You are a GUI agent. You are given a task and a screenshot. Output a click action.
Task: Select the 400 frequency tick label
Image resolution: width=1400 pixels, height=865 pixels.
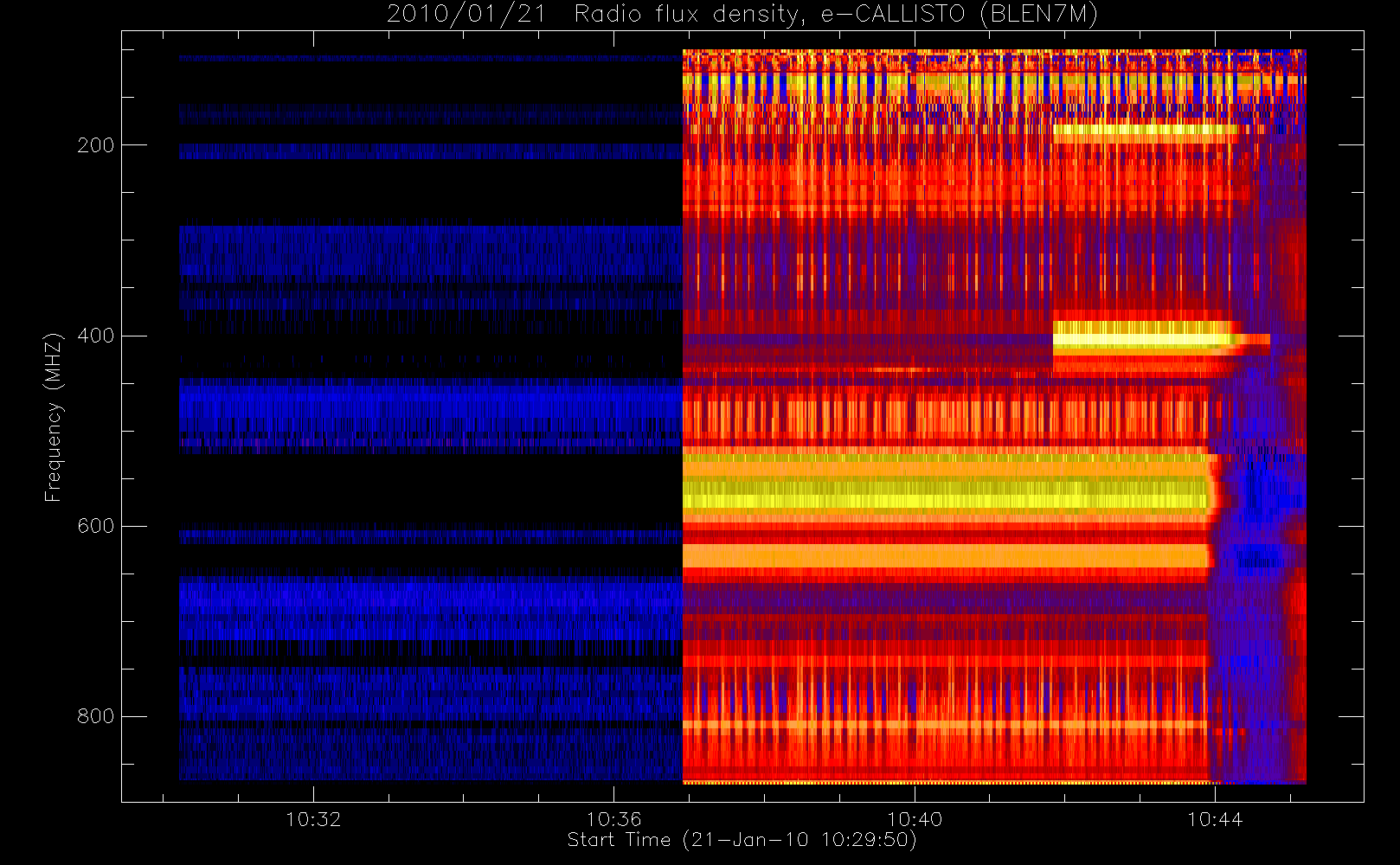[x=96, y=336]
